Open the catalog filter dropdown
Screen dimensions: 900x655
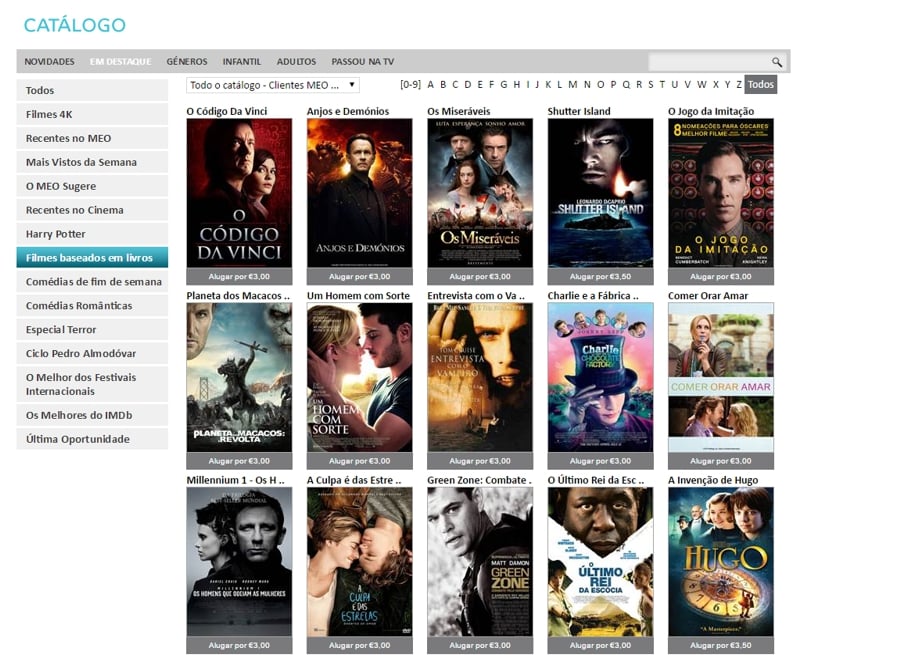tap(273, 85)
